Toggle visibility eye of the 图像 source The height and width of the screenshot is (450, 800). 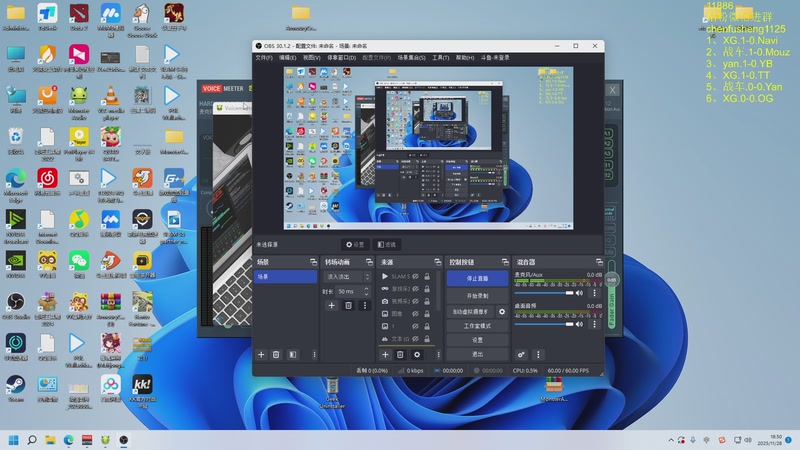pos(415,314)
